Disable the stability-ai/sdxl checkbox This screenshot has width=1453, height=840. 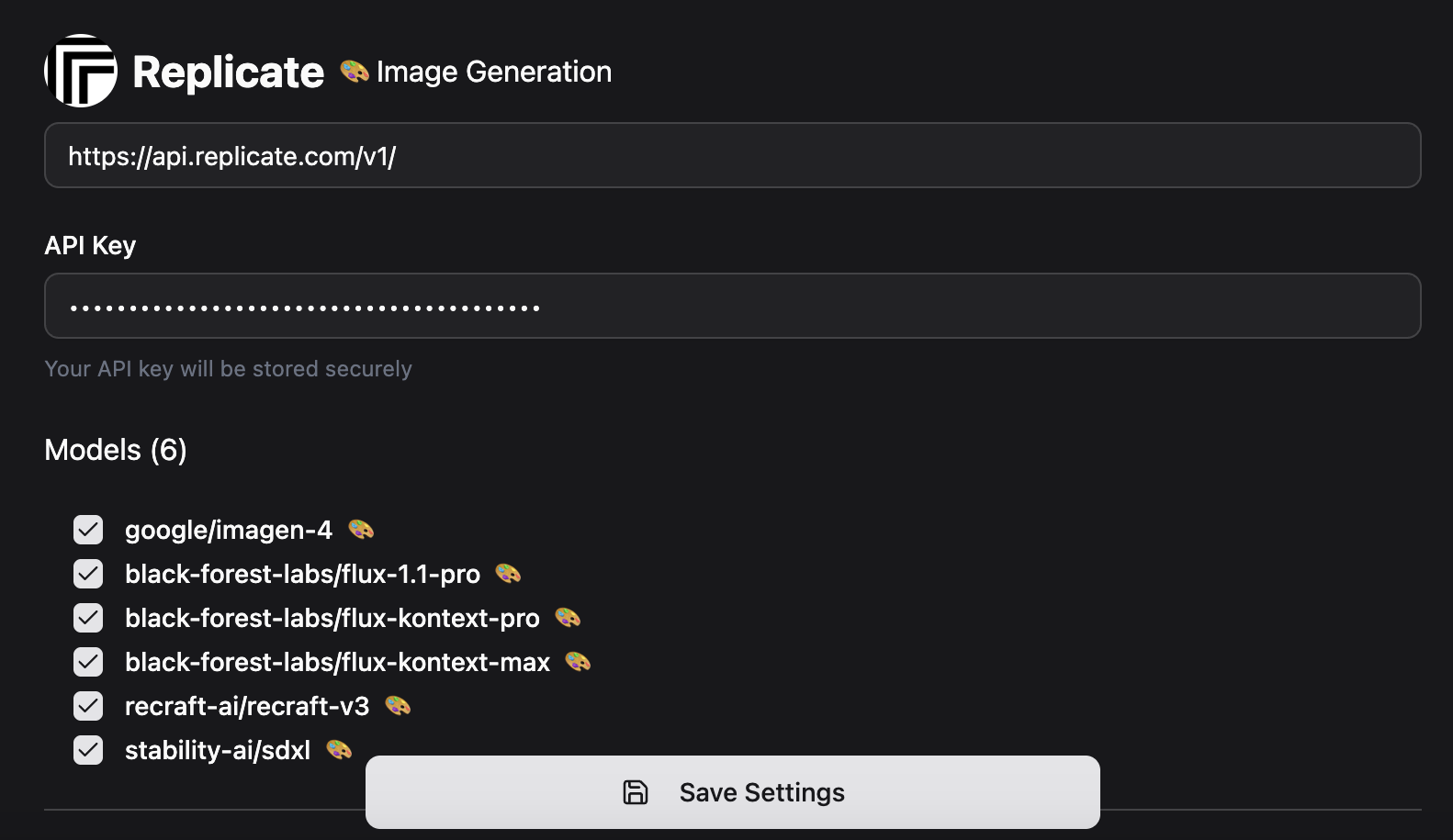pyautogui.click(x=88, y=750)
